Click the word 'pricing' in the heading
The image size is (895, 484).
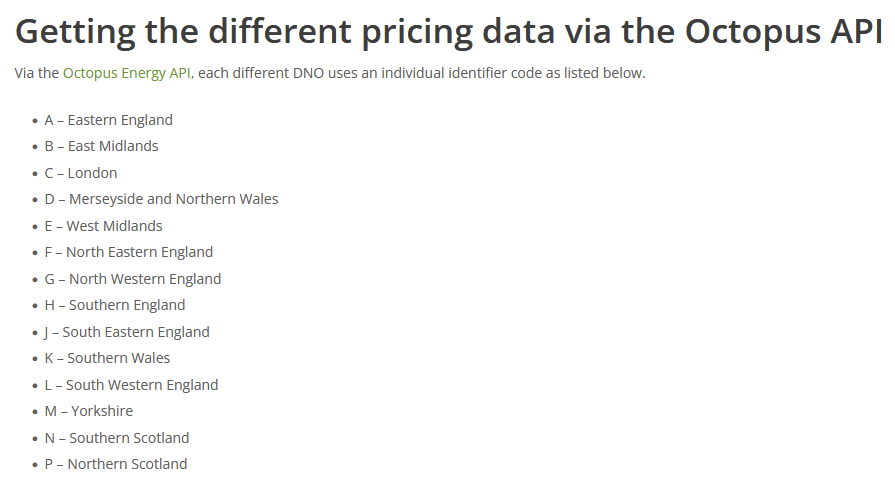pyautogui.click(x=417, y=31)
